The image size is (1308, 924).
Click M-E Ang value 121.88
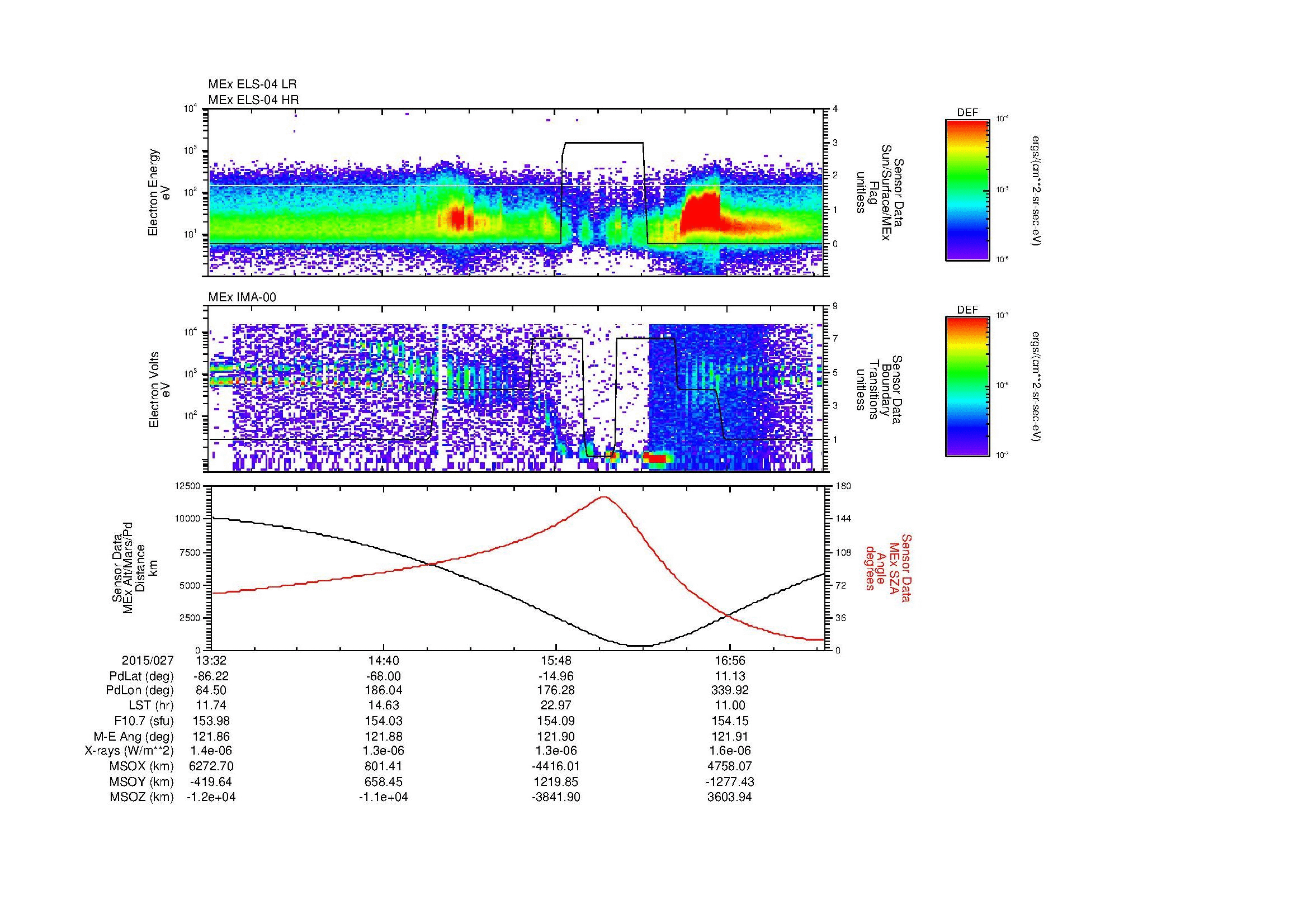click(x=384, y=736)
